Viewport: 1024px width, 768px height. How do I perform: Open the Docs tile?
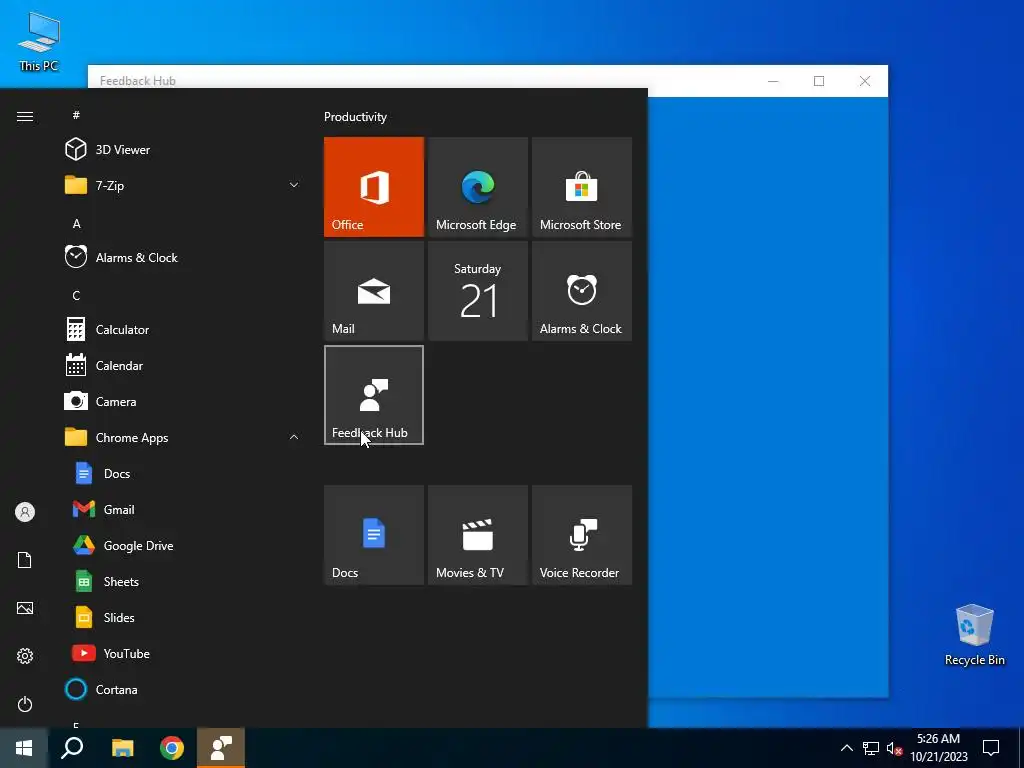click(x=374, y=535)
